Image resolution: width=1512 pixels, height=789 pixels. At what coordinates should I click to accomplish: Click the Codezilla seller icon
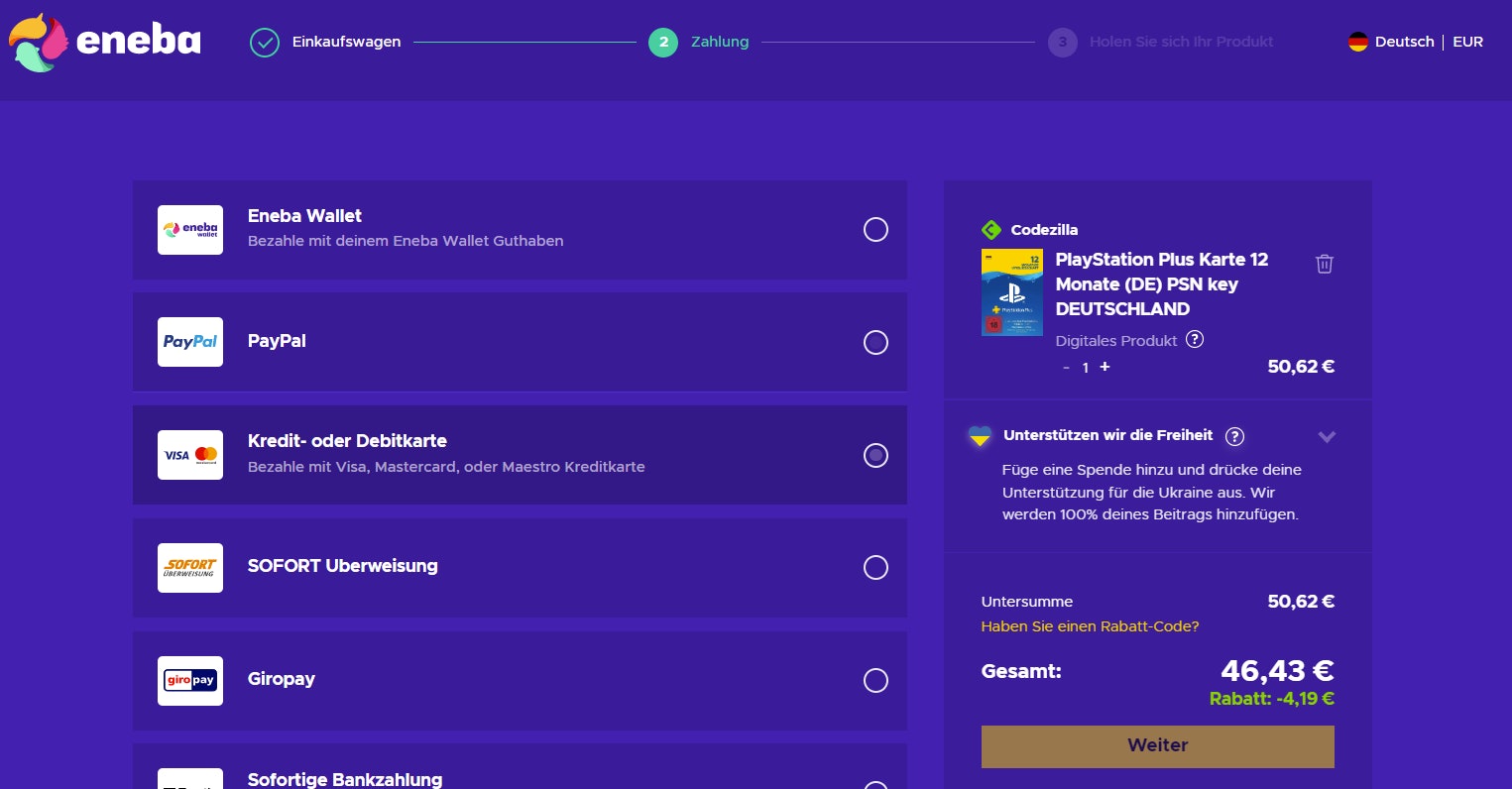pyautogui.click(x=990, y=230)
